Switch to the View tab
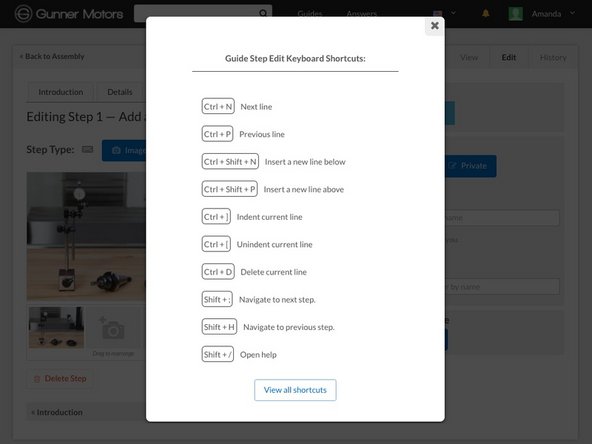592x444 pixels. (x=469, y=57)
